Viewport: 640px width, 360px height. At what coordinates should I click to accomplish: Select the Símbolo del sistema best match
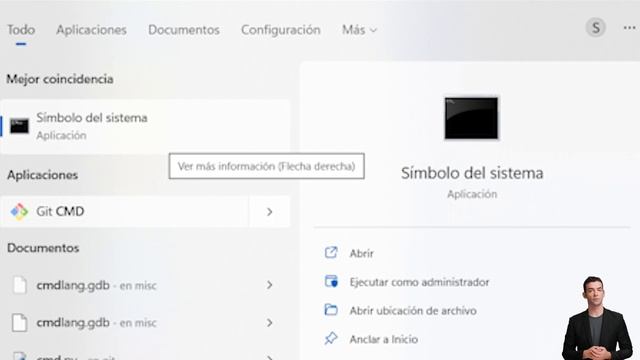[145, 126]
